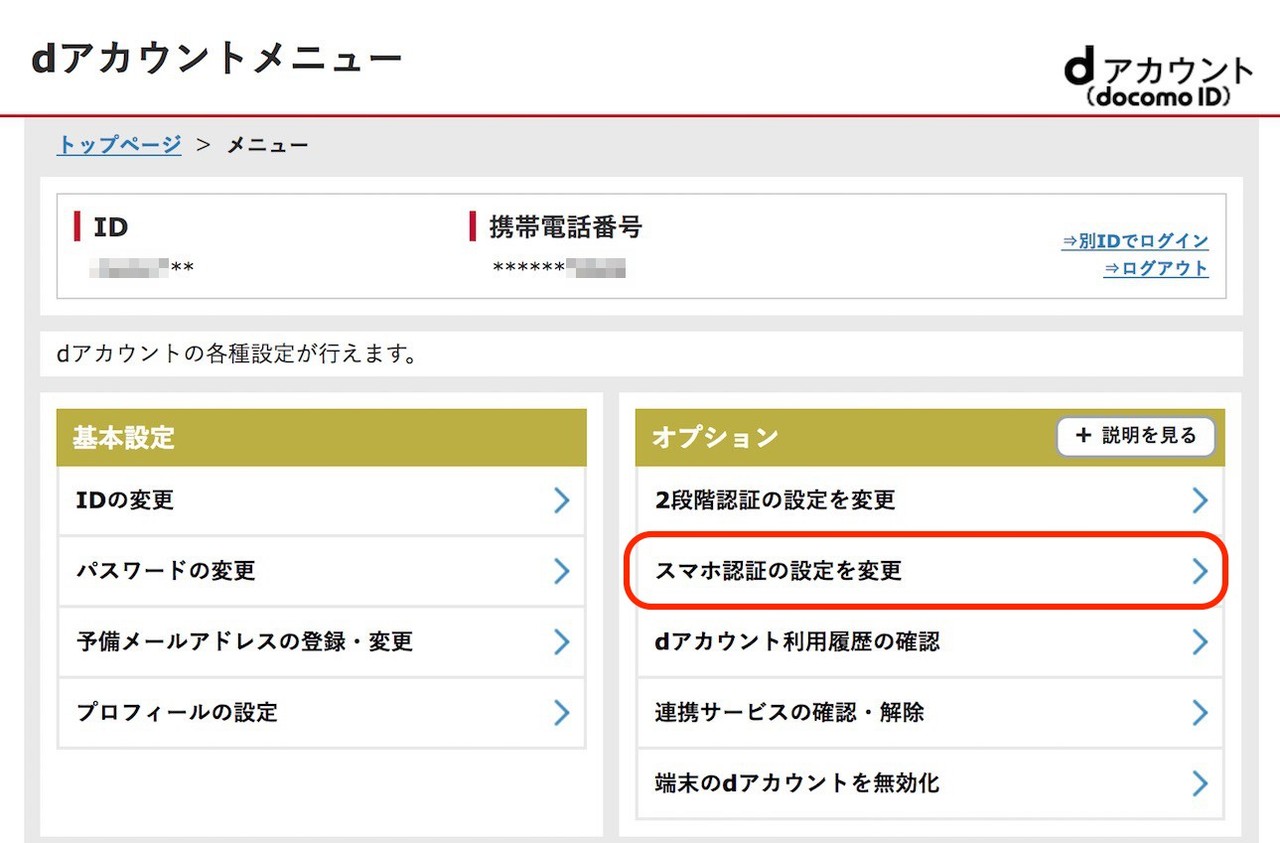Open dアカウント利用履歴の確認
Viewport: 1280px width, 843px height.
click(929, 642)
